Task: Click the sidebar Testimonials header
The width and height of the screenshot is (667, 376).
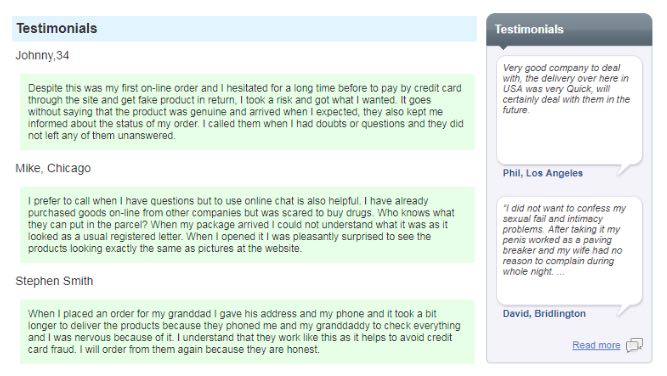Action: click(569, 29)
